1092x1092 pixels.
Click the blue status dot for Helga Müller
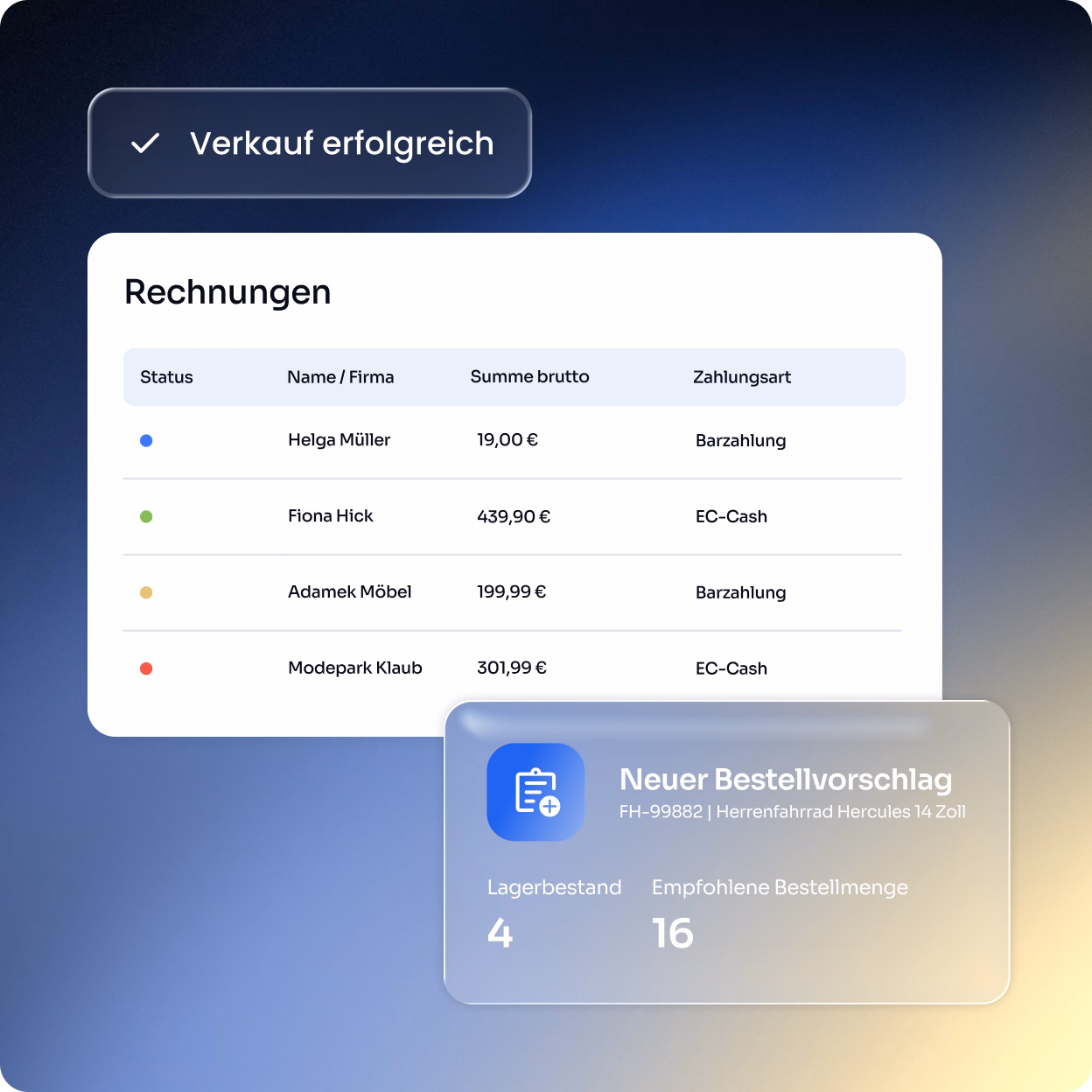click(x=146, y=440)
